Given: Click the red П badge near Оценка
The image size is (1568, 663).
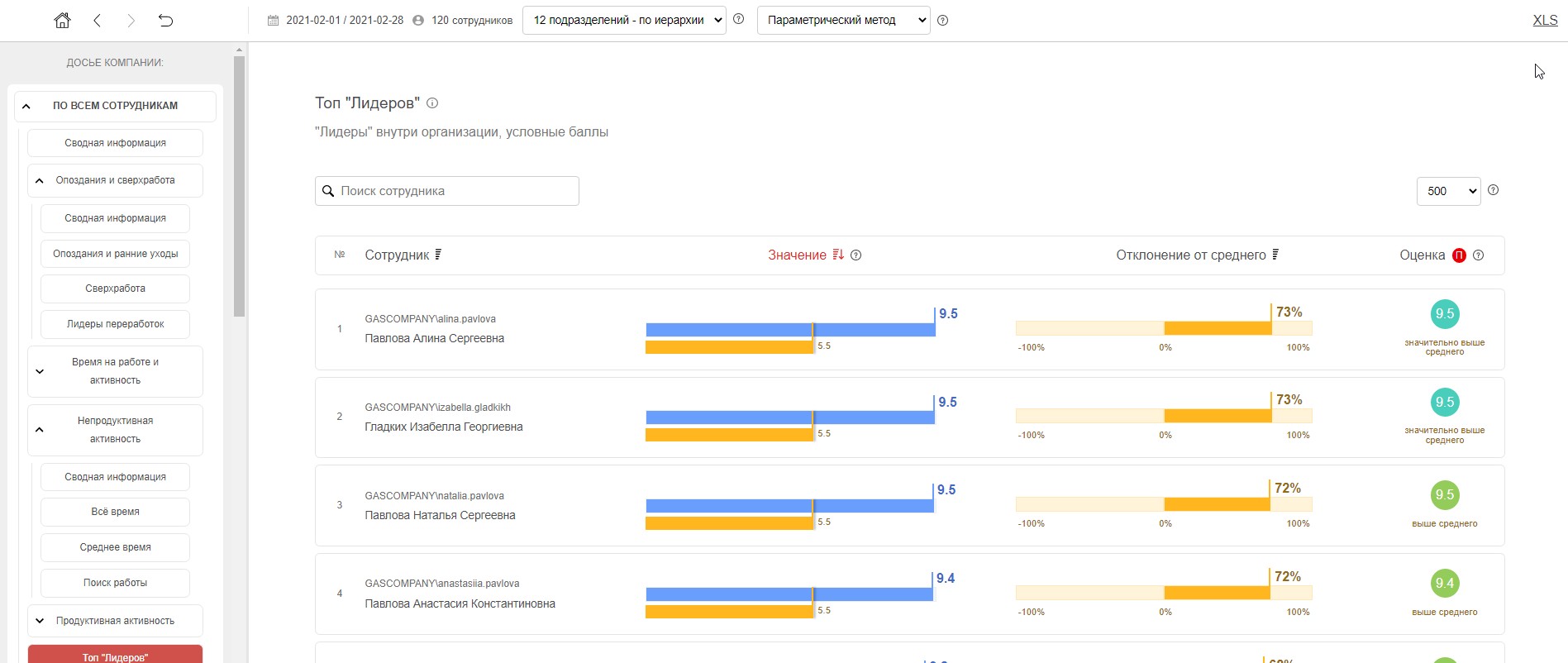Looking at the screenshot, I should 1459,255.
